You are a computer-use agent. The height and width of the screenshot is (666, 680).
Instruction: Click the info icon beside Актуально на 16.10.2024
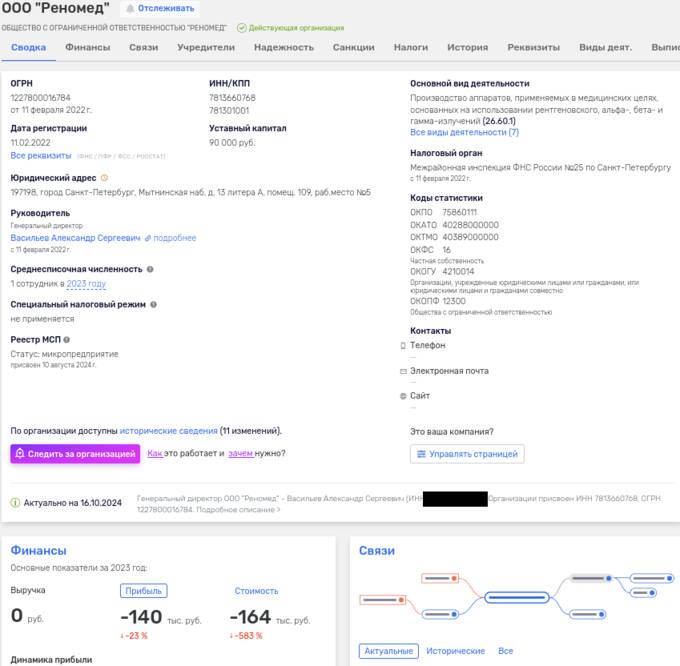15,503
